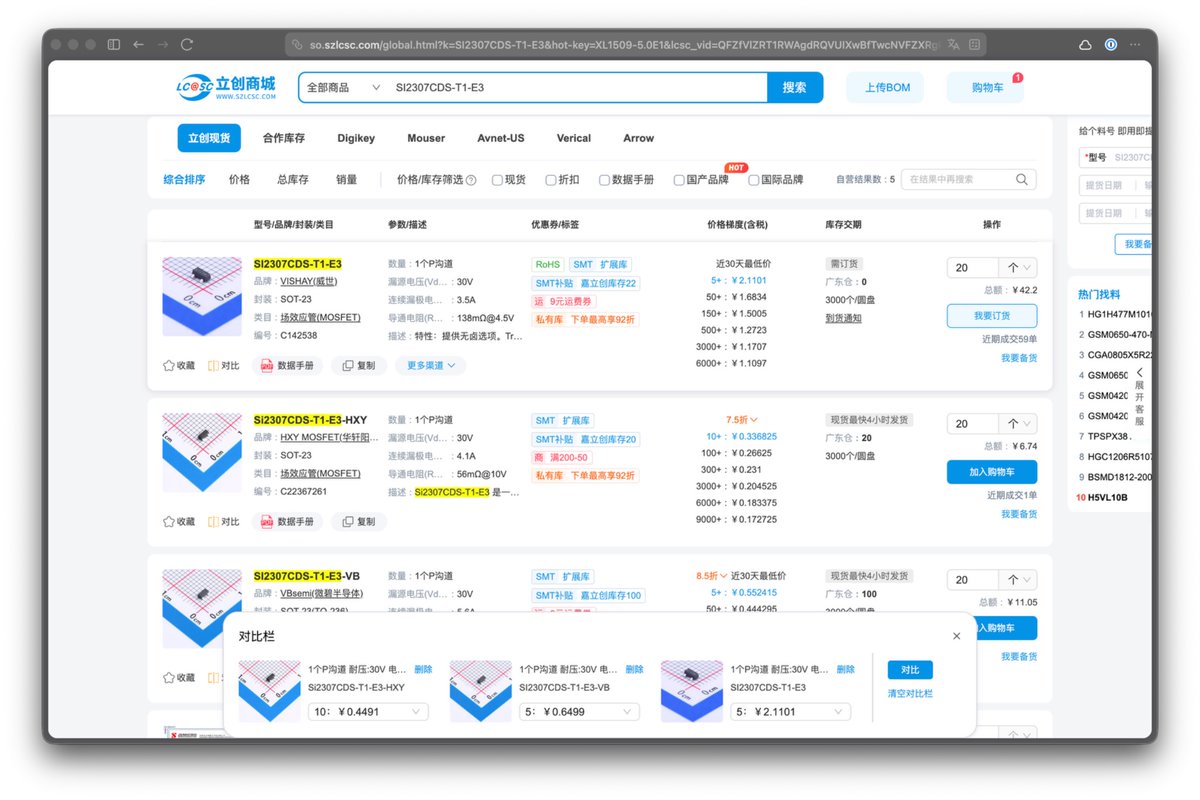Click the search magnifier in 在结果中再搜索
This screenshot has height=800, width=1200.
pyautogui.click(x=1022, y=180)
